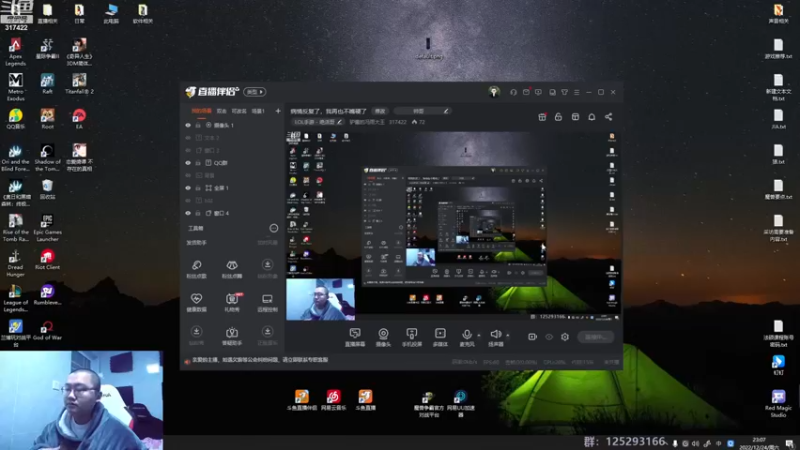
Task: Add a multimedia source via the play-box icon
Action: tap(440, 334)
